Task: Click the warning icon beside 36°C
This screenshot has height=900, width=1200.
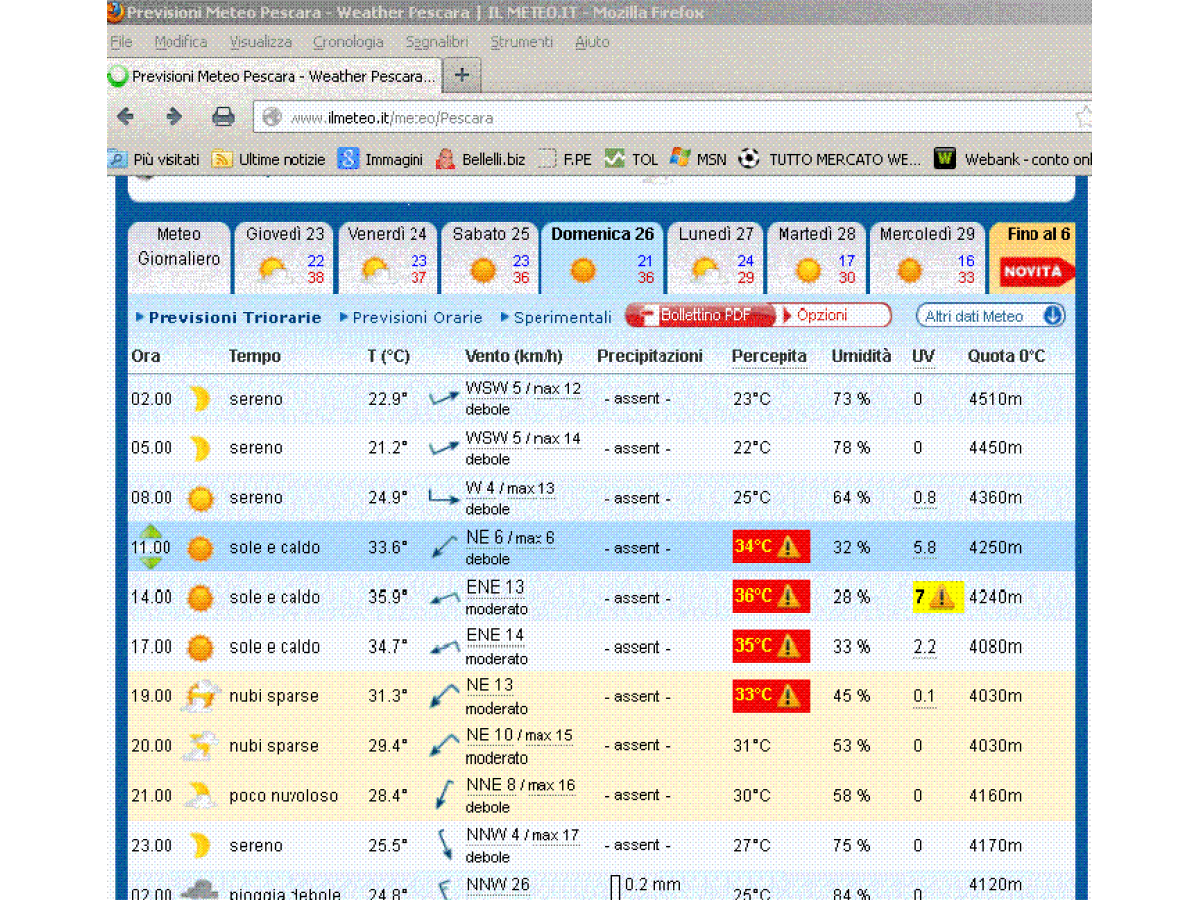Action: (x=789, y=597)
